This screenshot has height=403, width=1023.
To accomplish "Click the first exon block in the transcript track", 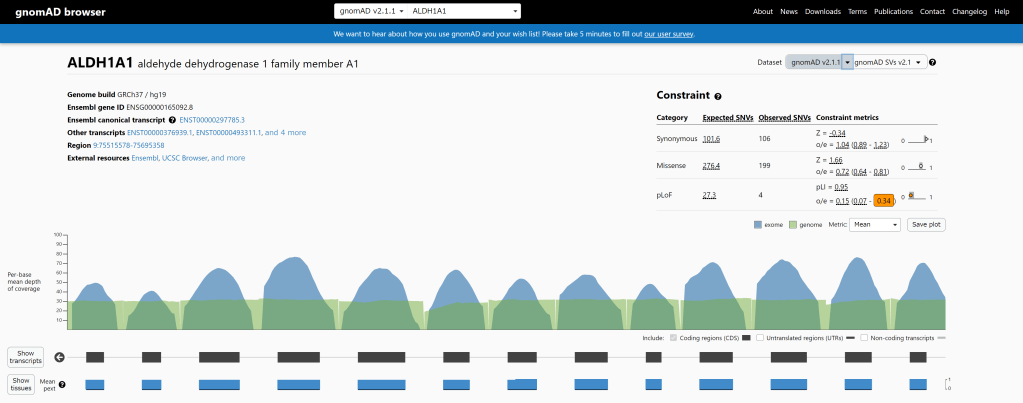I will pyautogui.click(x=95, y=357).
